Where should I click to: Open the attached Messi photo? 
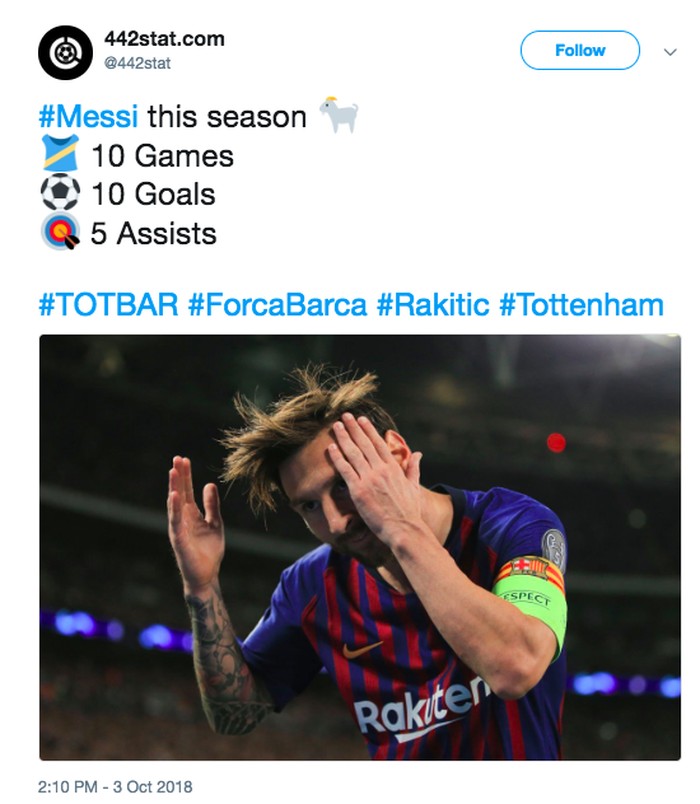360,547
